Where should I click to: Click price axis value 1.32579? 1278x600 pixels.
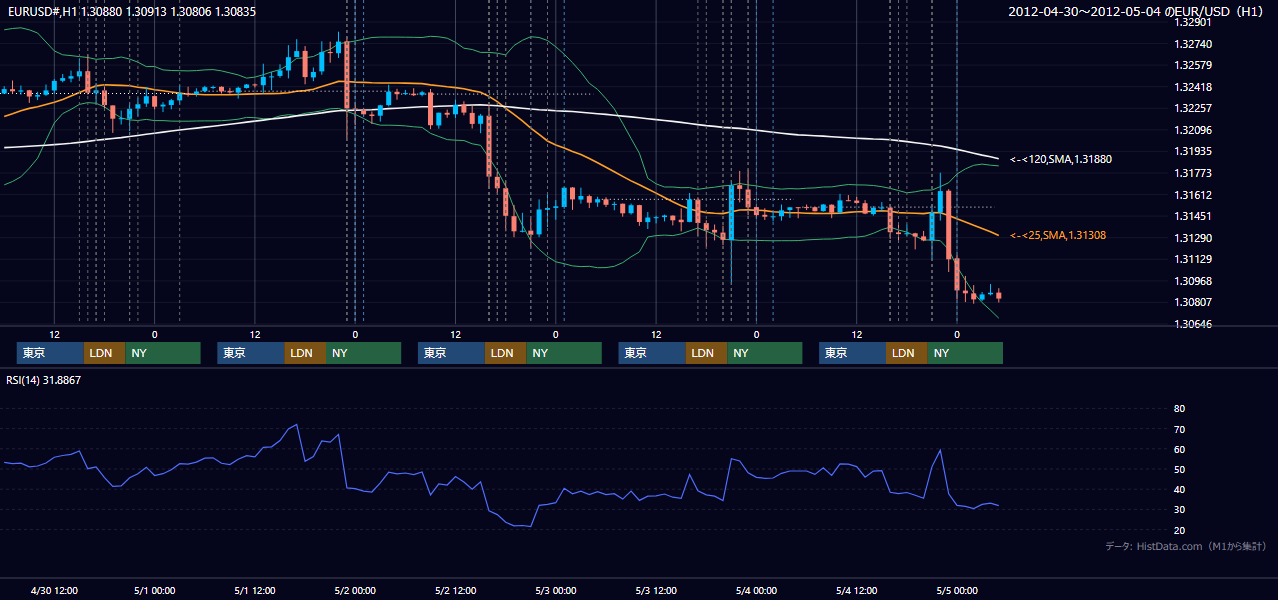click(1192, 66)
